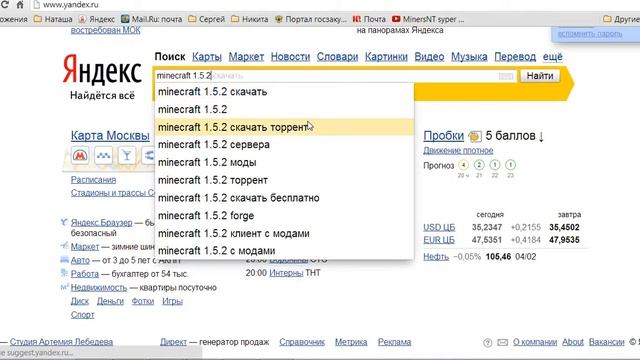The image size is (640, 360).
Task: Open the Mail.Ru: почта bookmark
Action: (152, 19)
